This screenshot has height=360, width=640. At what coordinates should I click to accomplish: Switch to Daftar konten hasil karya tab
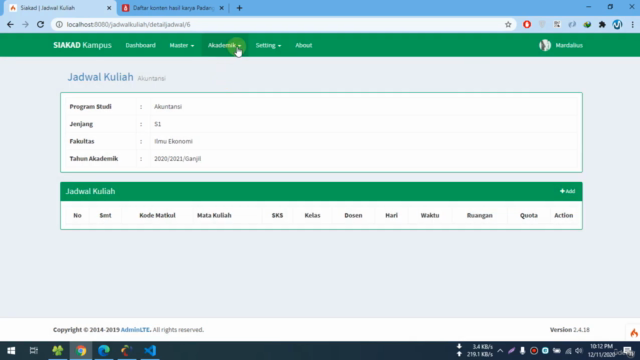pyautogui.click(x=173, y=8)
